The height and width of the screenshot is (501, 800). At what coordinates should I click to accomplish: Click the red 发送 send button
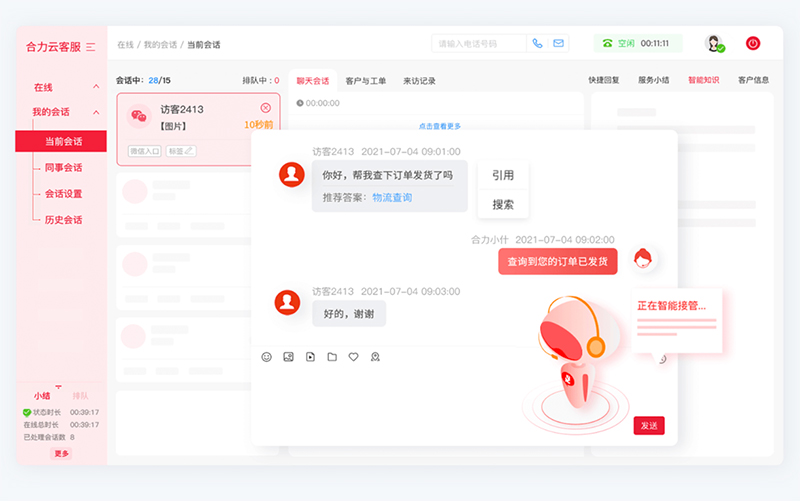[648, 426]
